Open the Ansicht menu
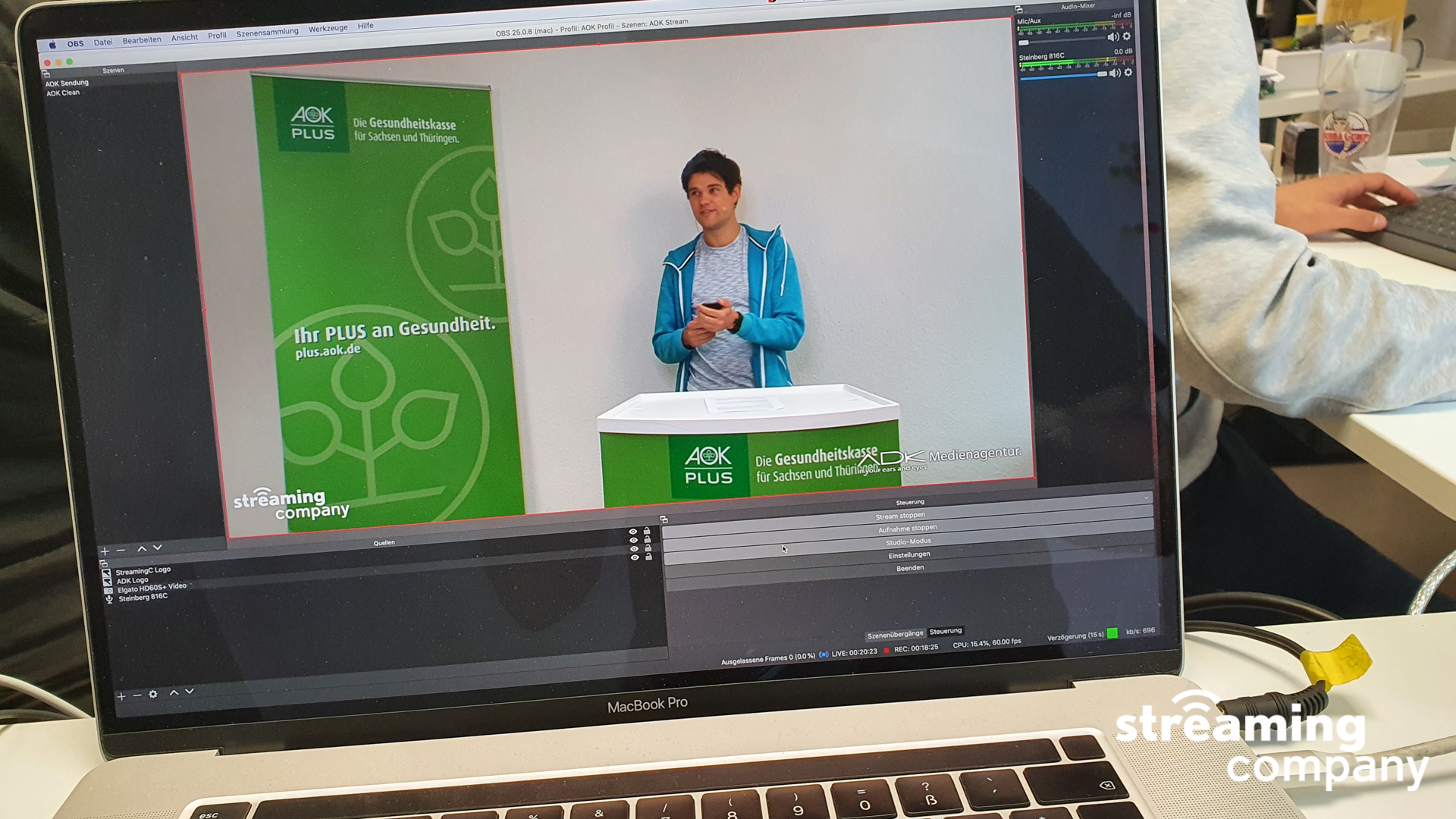The image size is (1456, 819). [184, 38]
